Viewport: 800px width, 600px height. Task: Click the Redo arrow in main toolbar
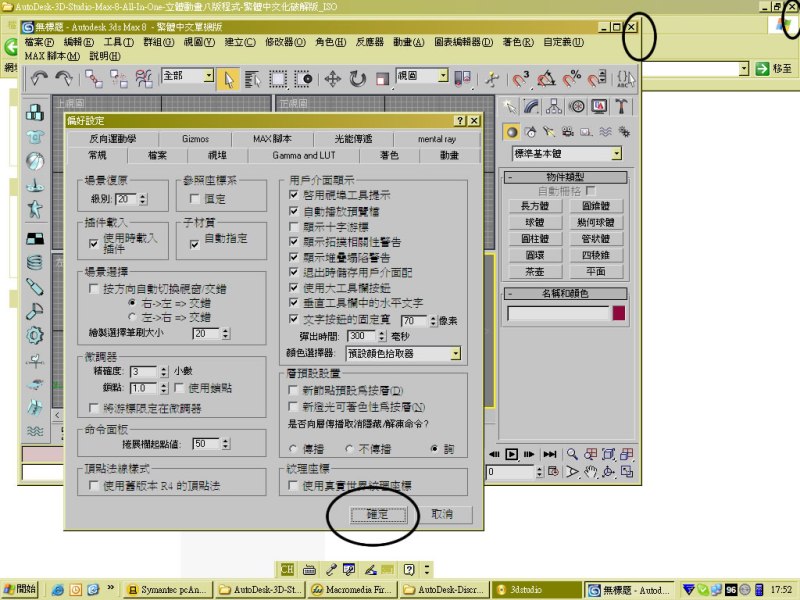[x=64, y=79]
